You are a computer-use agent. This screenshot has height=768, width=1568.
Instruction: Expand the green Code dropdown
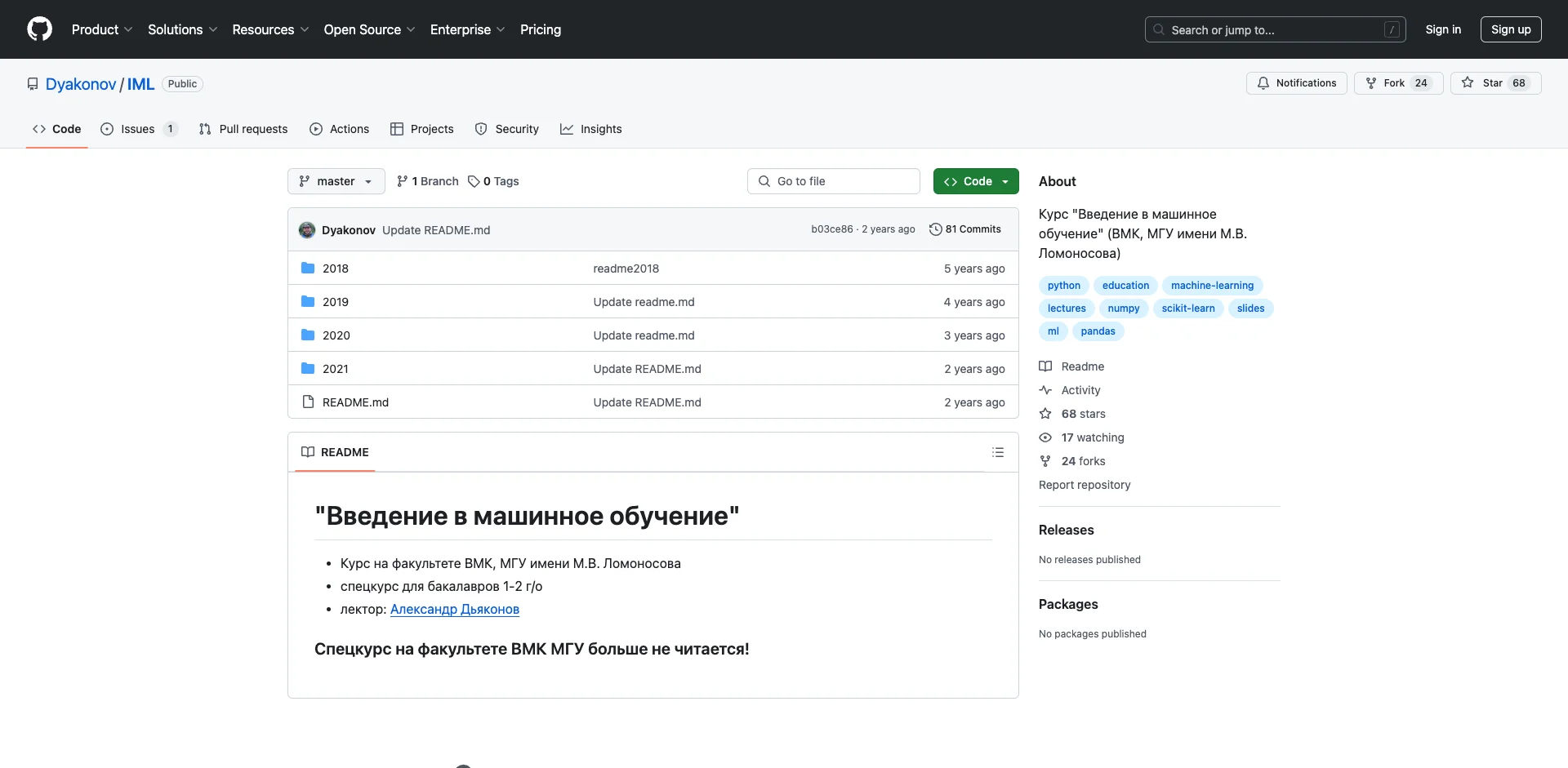(x=976, y=181)
